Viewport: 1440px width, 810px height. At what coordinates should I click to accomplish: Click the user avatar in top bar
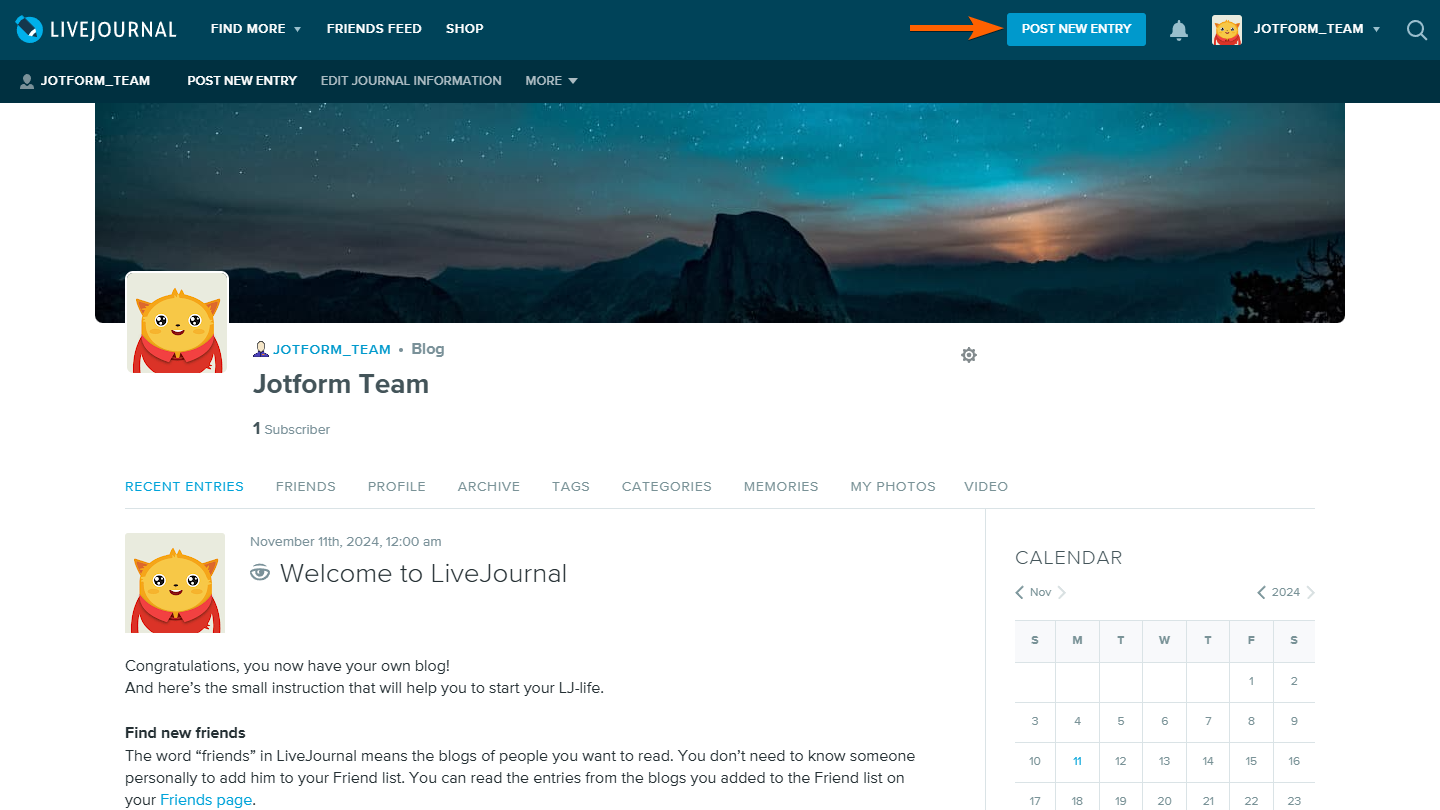1227,30
